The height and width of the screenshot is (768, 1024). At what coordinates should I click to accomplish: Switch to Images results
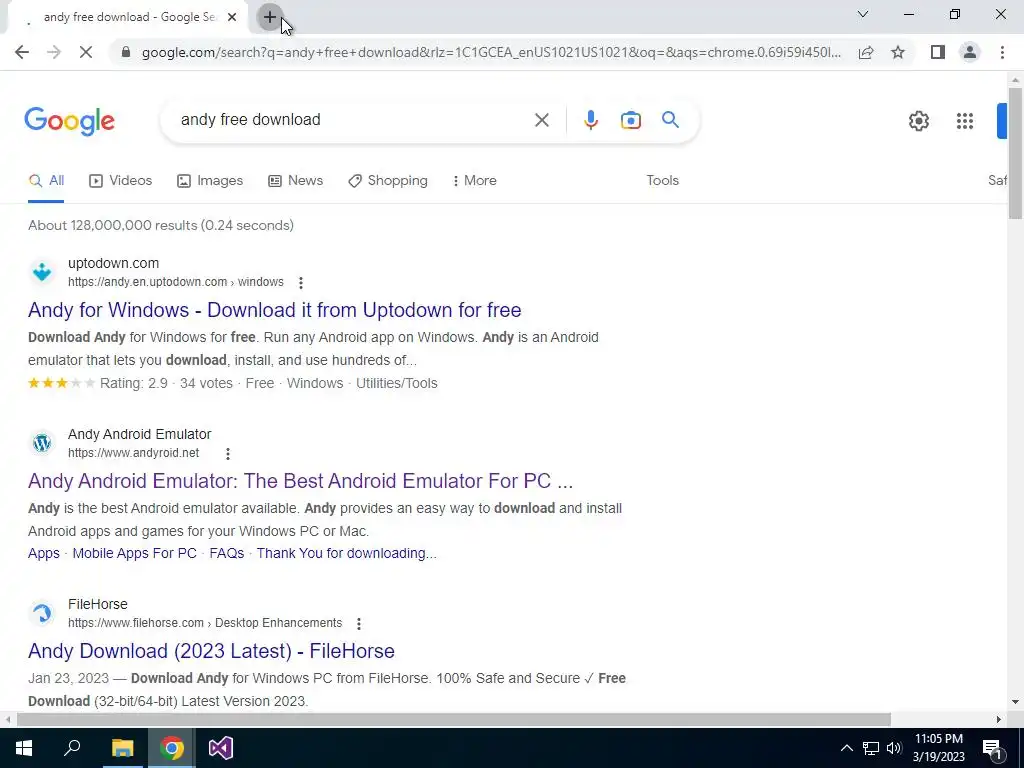[210, 181]
